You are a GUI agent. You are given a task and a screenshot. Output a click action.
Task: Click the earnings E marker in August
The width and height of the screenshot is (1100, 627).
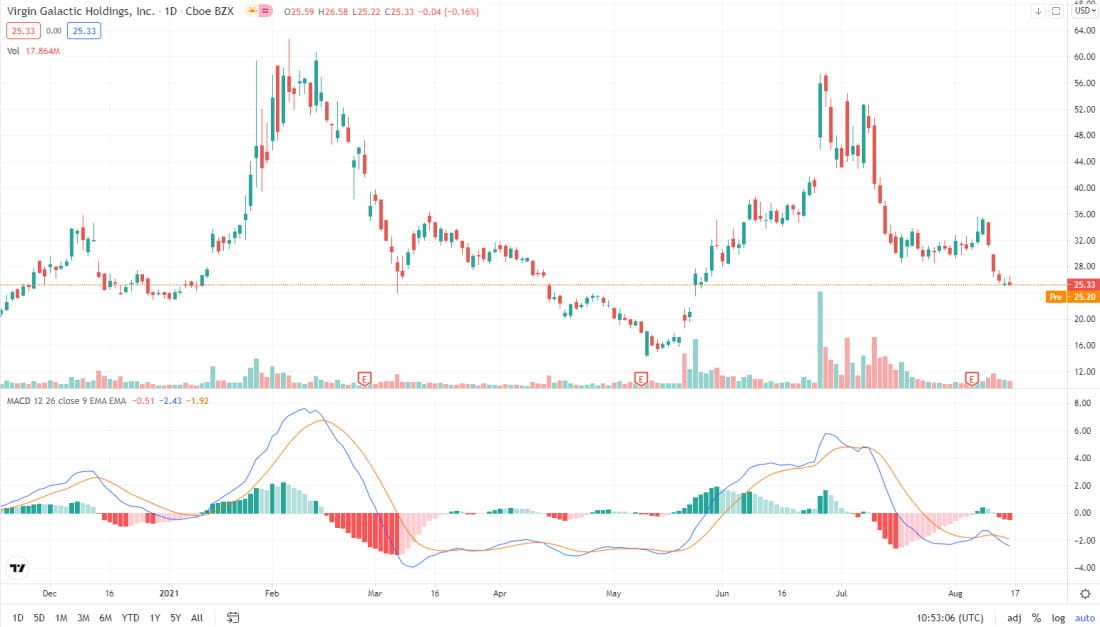[x=972, y=379]
